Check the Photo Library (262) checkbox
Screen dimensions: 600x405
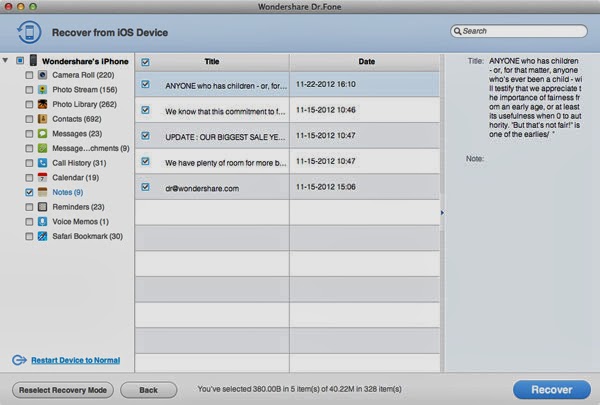[x=29, y=104]
